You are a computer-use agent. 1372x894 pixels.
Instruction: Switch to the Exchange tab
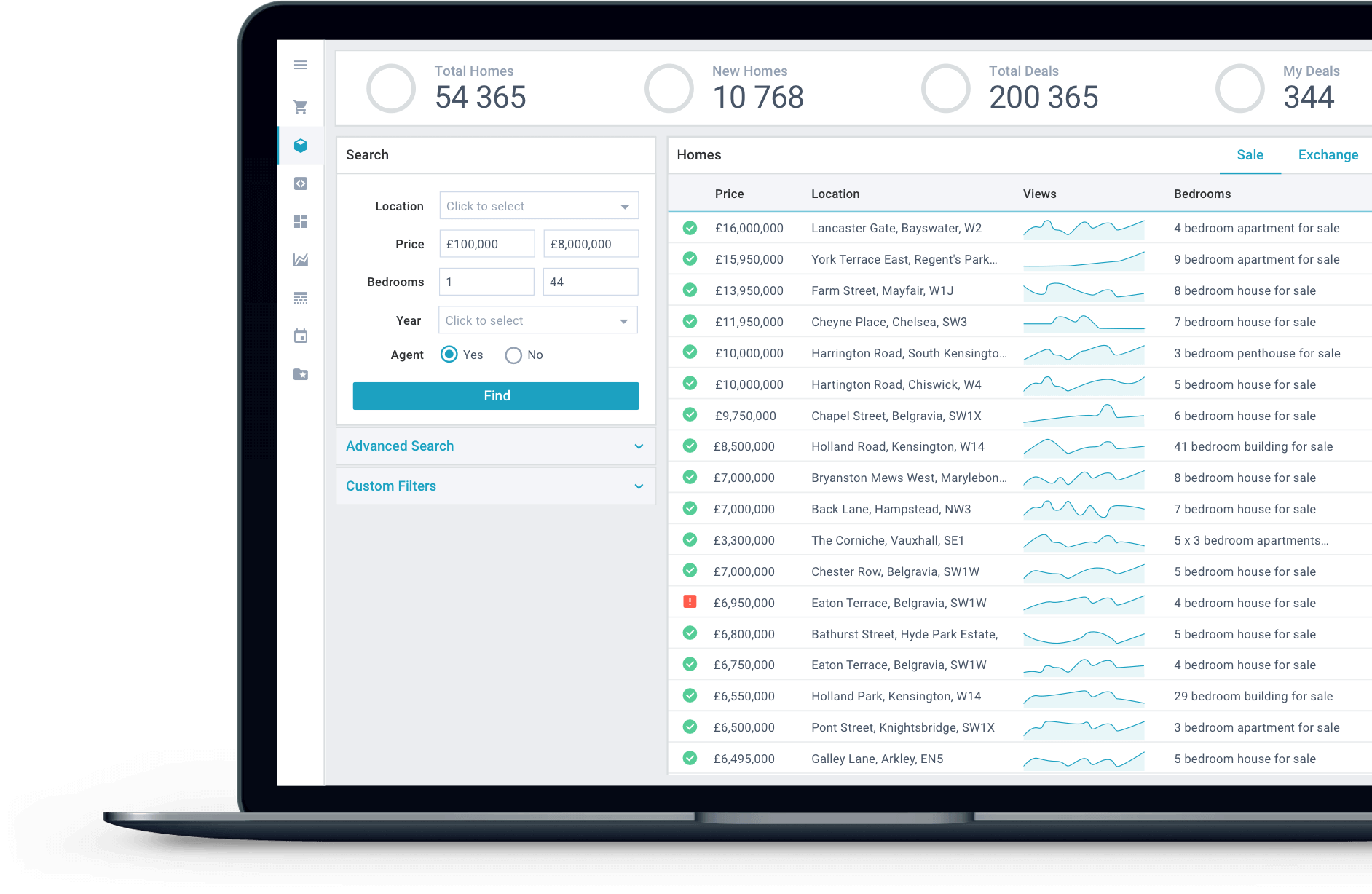(x=1328, y=155)
